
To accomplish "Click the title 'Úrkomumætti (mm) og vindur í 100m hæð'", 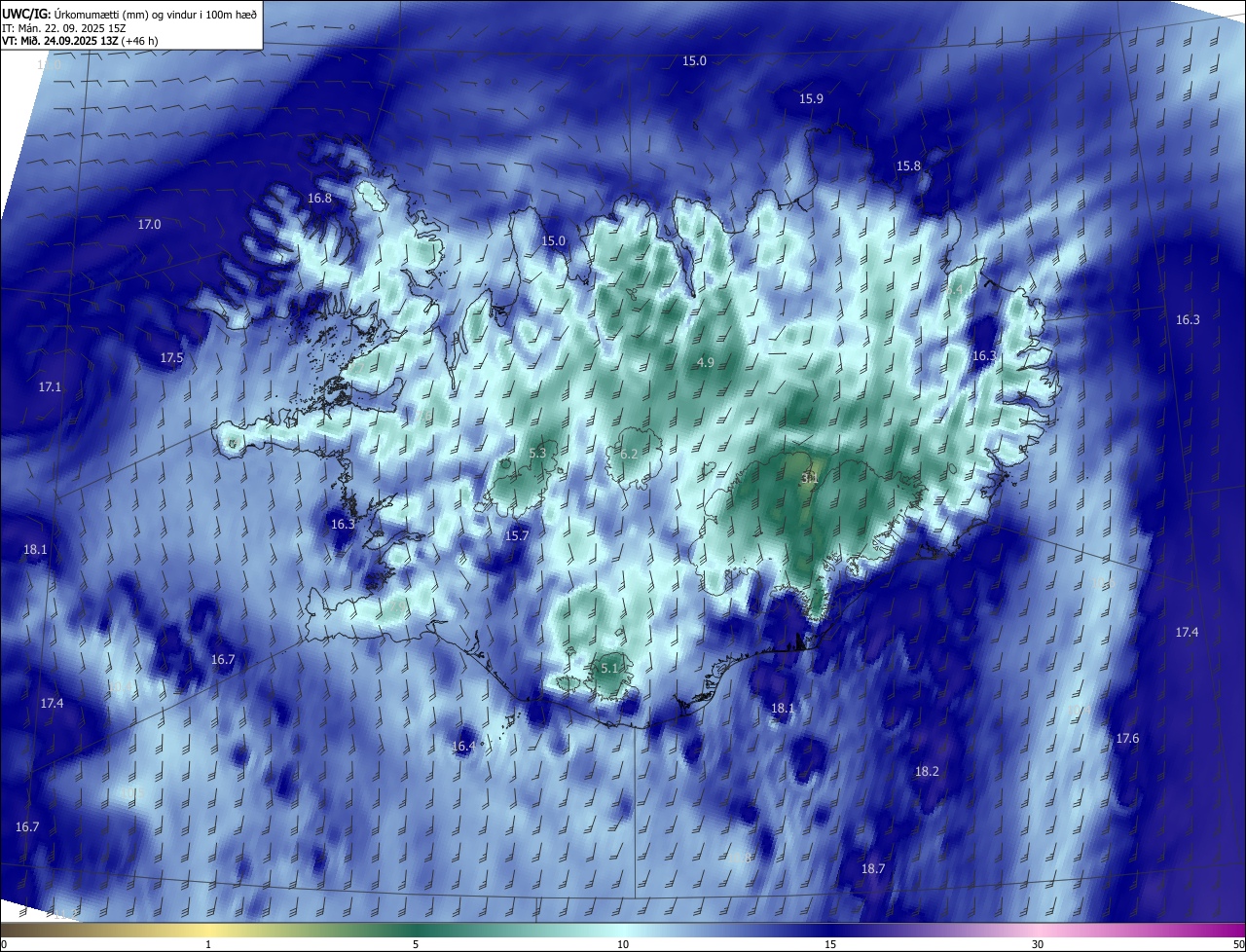I will coord(154,14).
